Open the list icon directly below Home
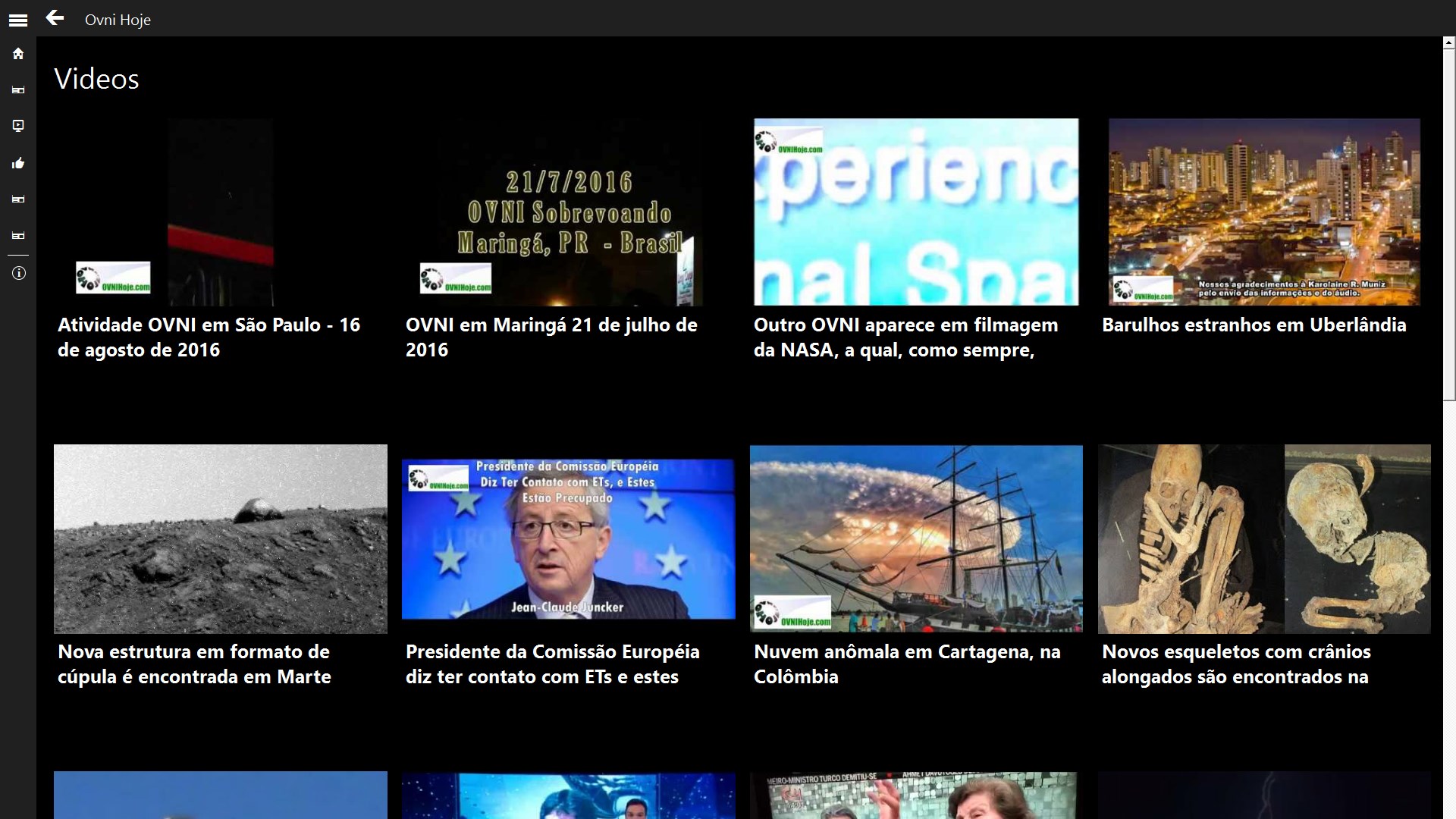 [18, 90]
